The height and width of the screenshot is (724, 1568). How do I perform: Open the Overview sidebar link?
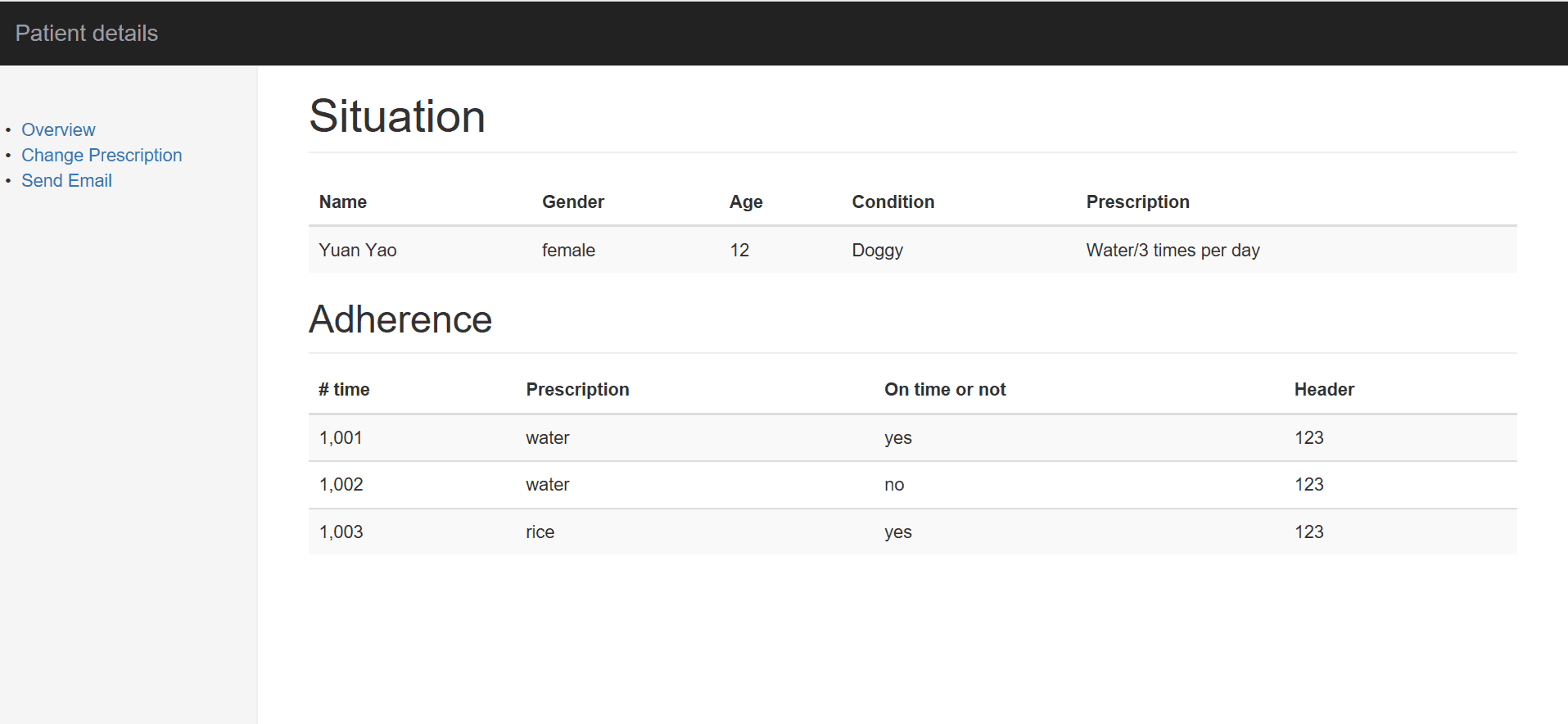(58, 130)
